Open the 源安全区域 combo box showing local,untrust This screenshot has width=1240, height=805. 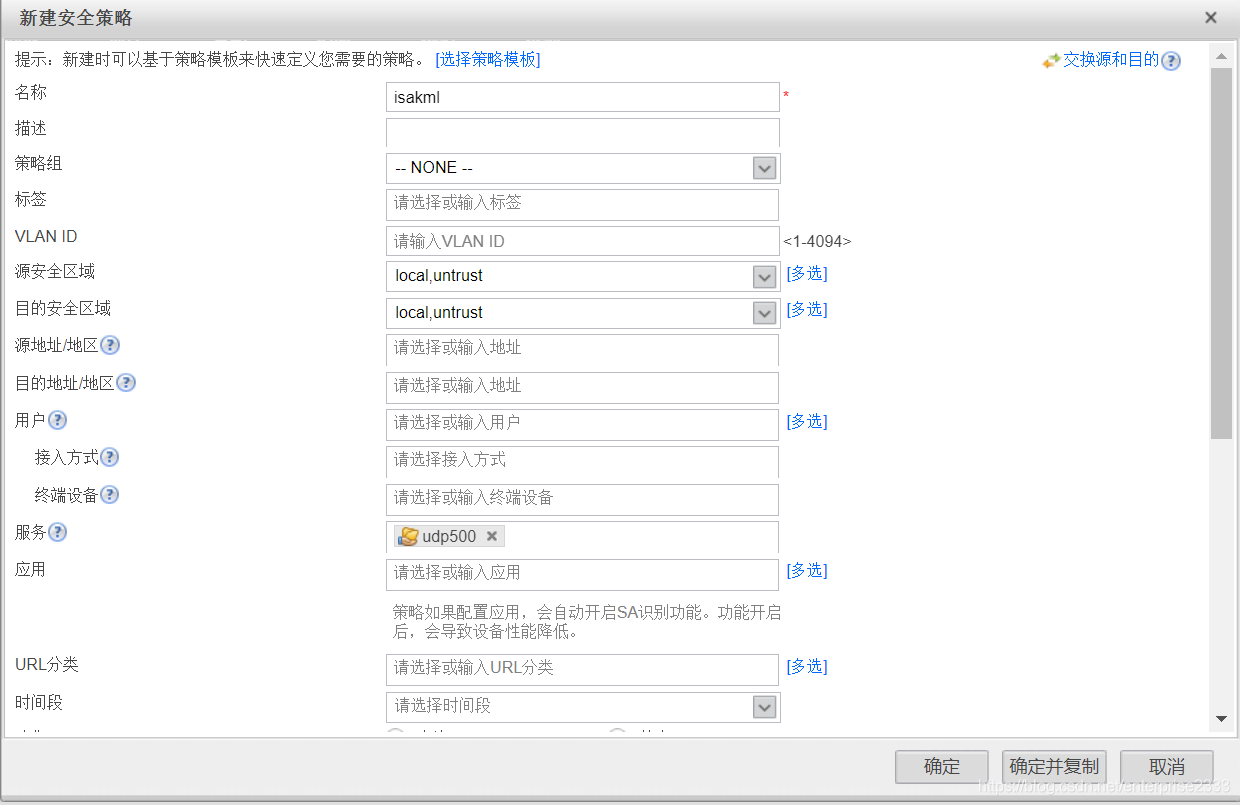point(583,277)
